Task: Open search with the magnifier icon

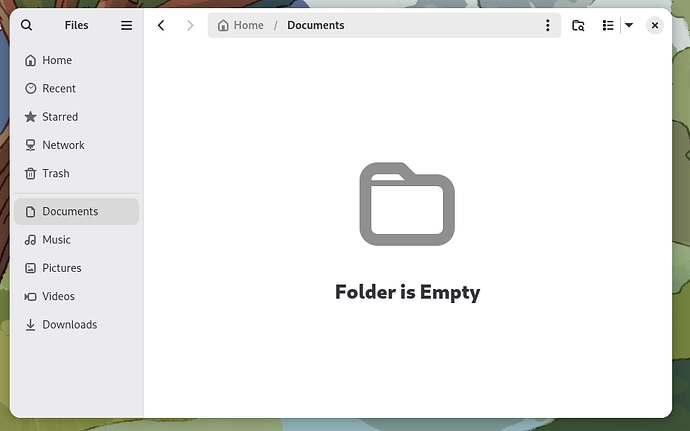Action: tap(26, 25)
